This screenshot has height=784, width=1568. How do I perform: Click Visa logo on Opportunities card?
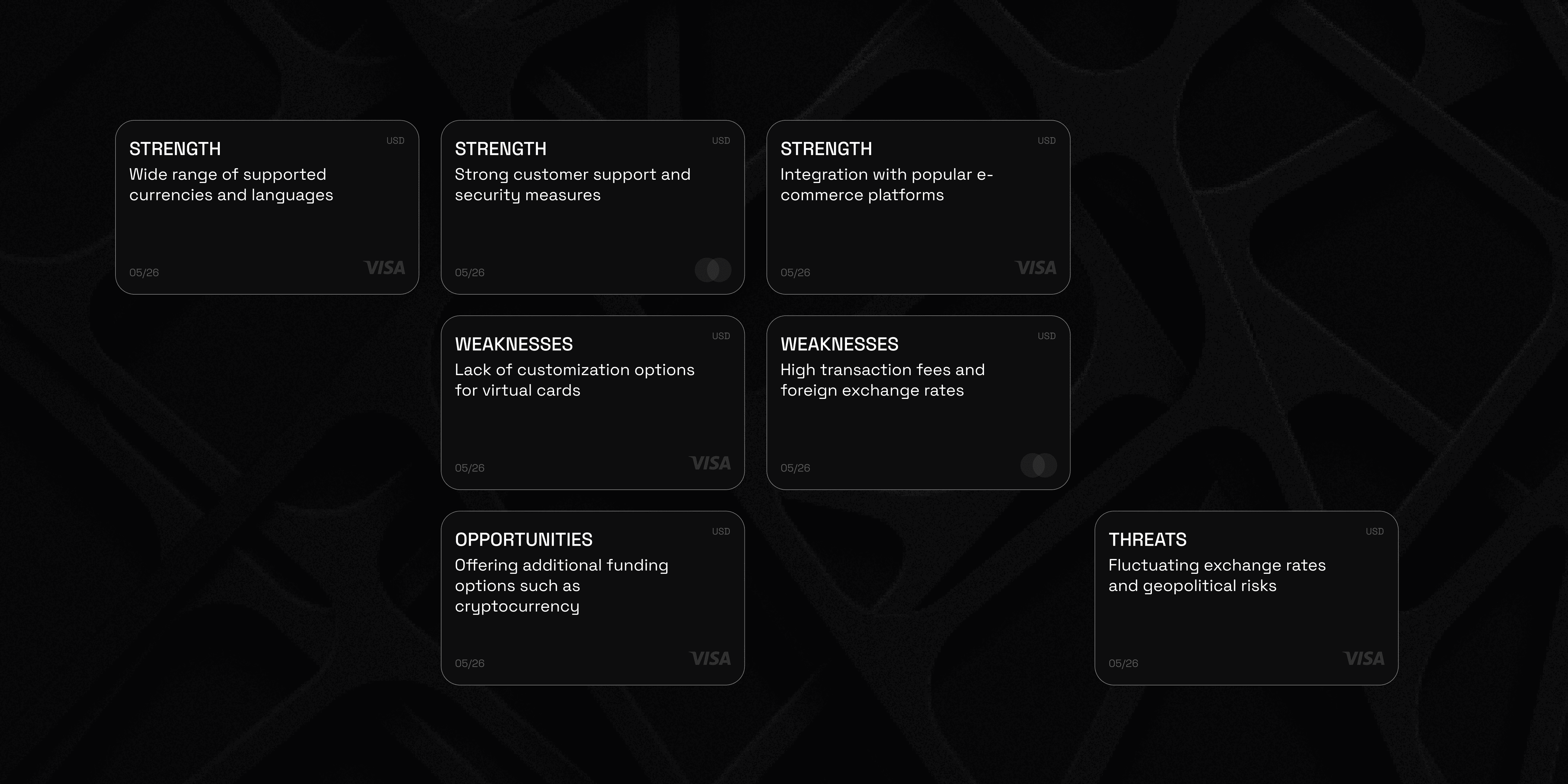710,659
